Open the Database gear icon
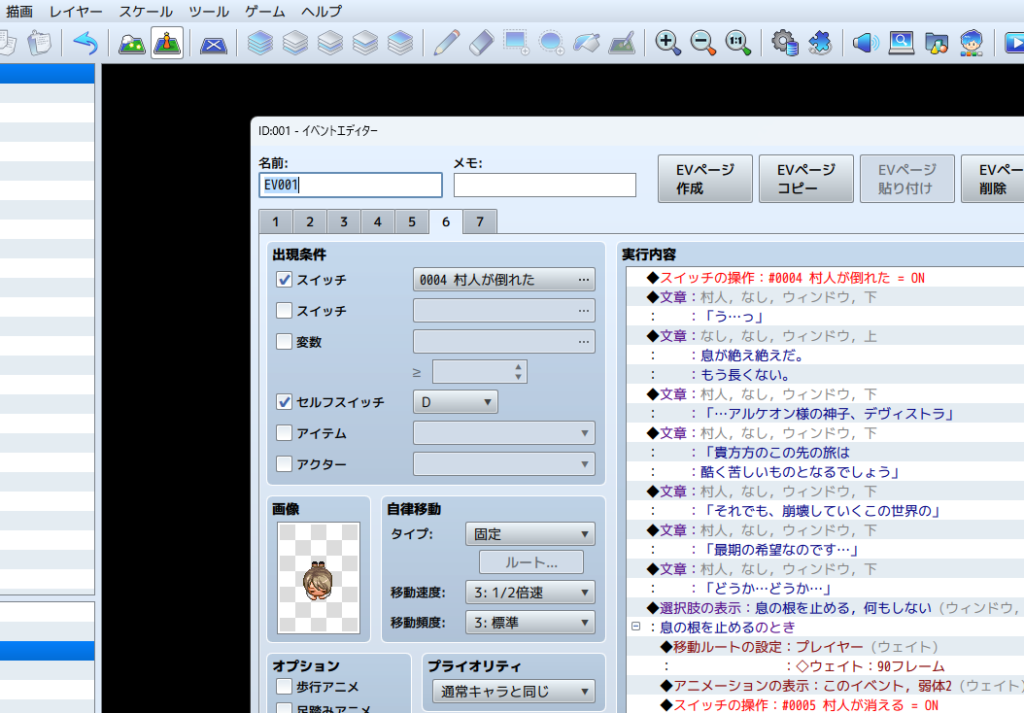The height and width of the screenshot is (713, 1024). [x=785, y=43]
